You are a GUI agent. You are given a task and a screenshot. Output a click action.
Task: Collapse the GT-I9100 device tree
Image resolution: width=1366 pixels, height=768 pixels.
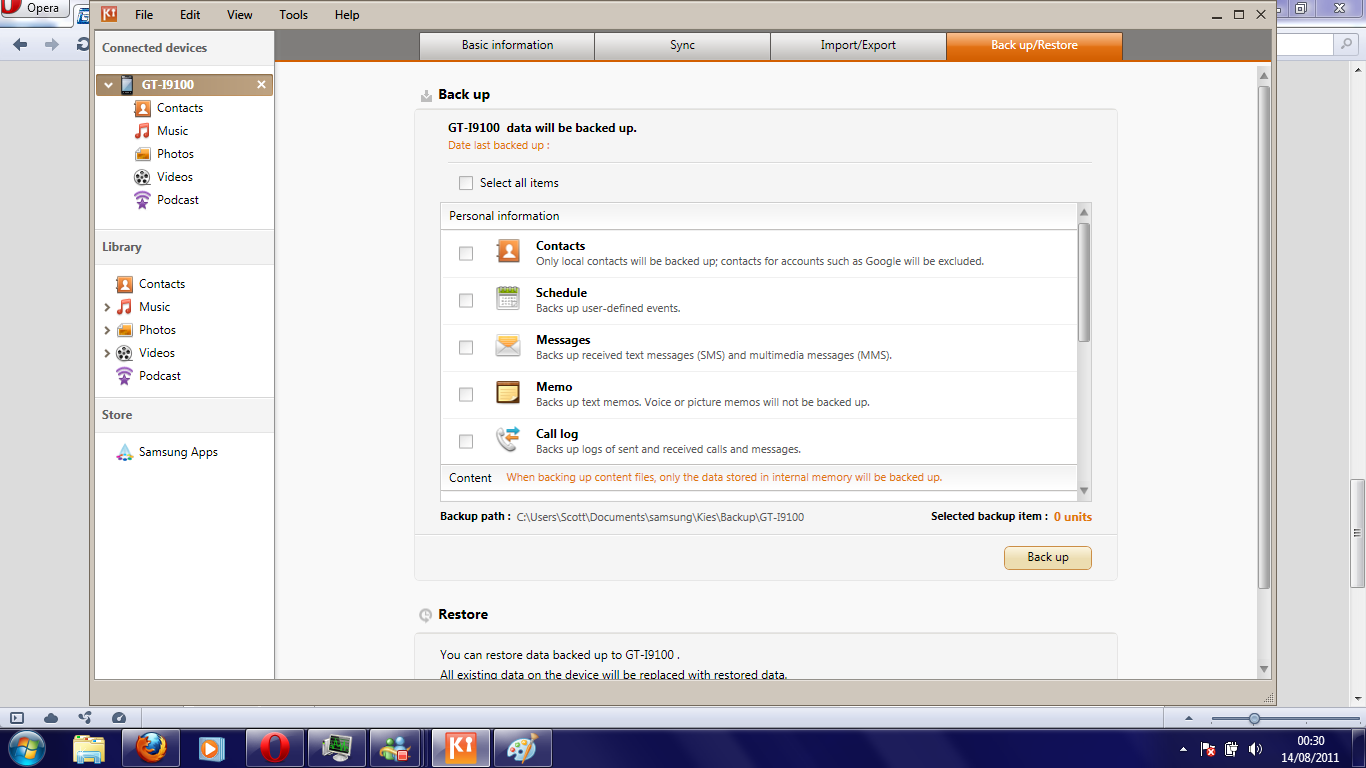pos(109,85)
